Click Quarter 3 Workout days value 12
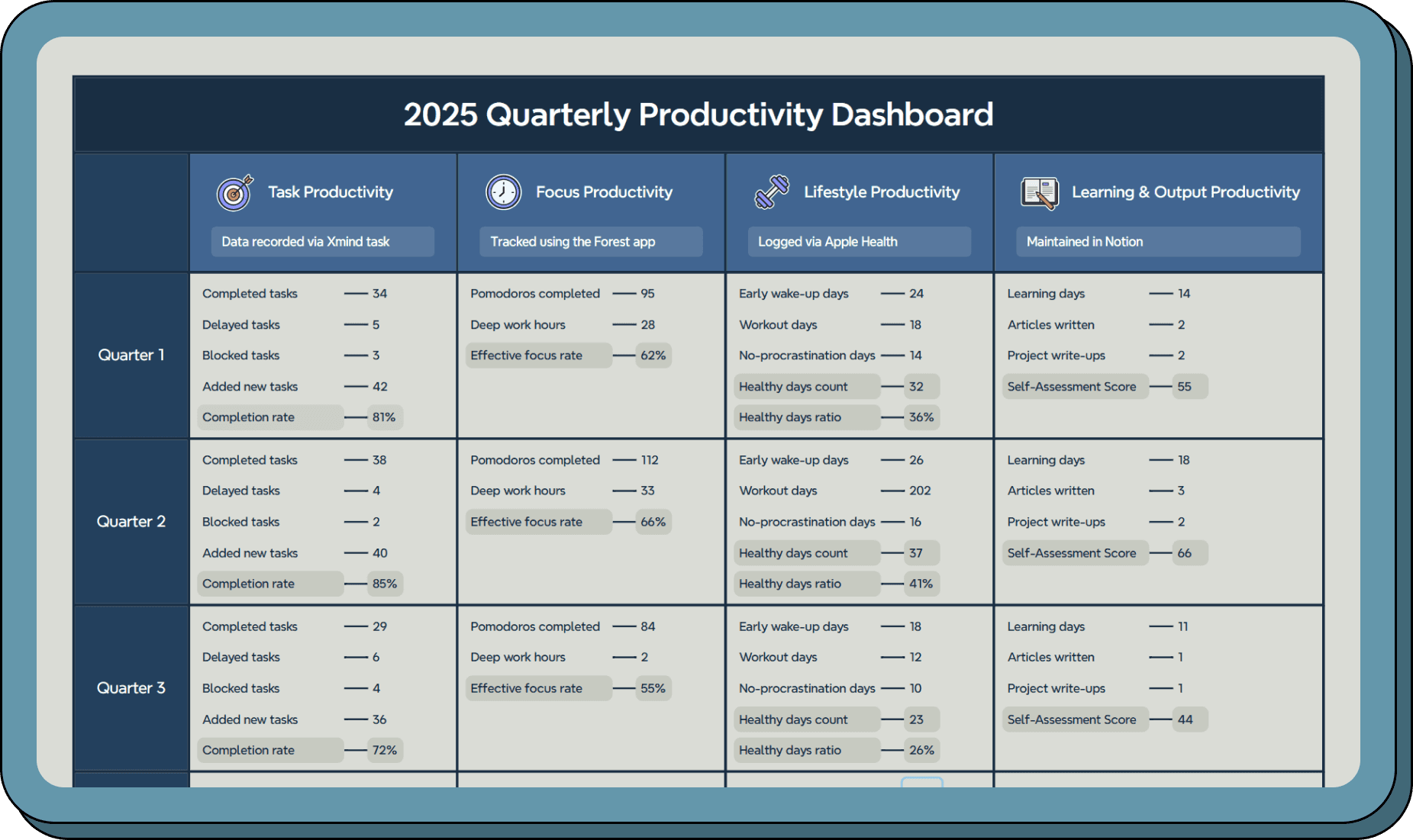Screen dimensions: 1413x840 [915, 657]
